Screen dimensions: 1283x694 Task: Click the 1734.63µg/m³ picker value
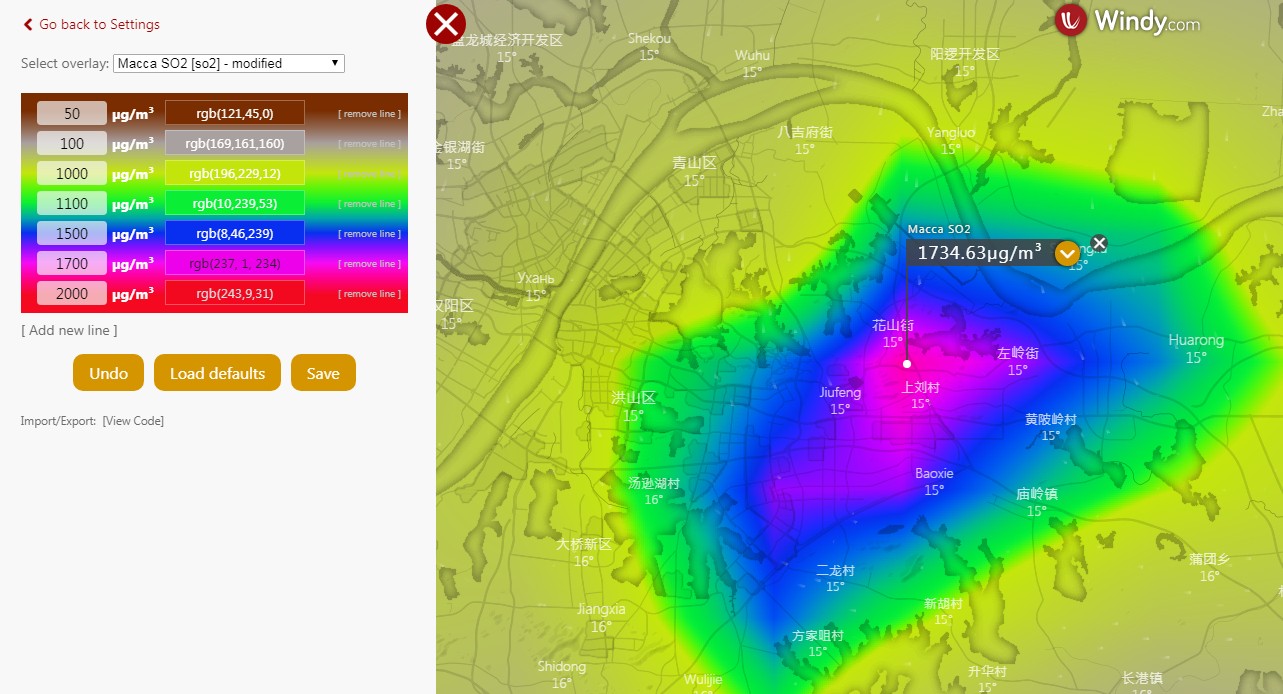(979, 253)
